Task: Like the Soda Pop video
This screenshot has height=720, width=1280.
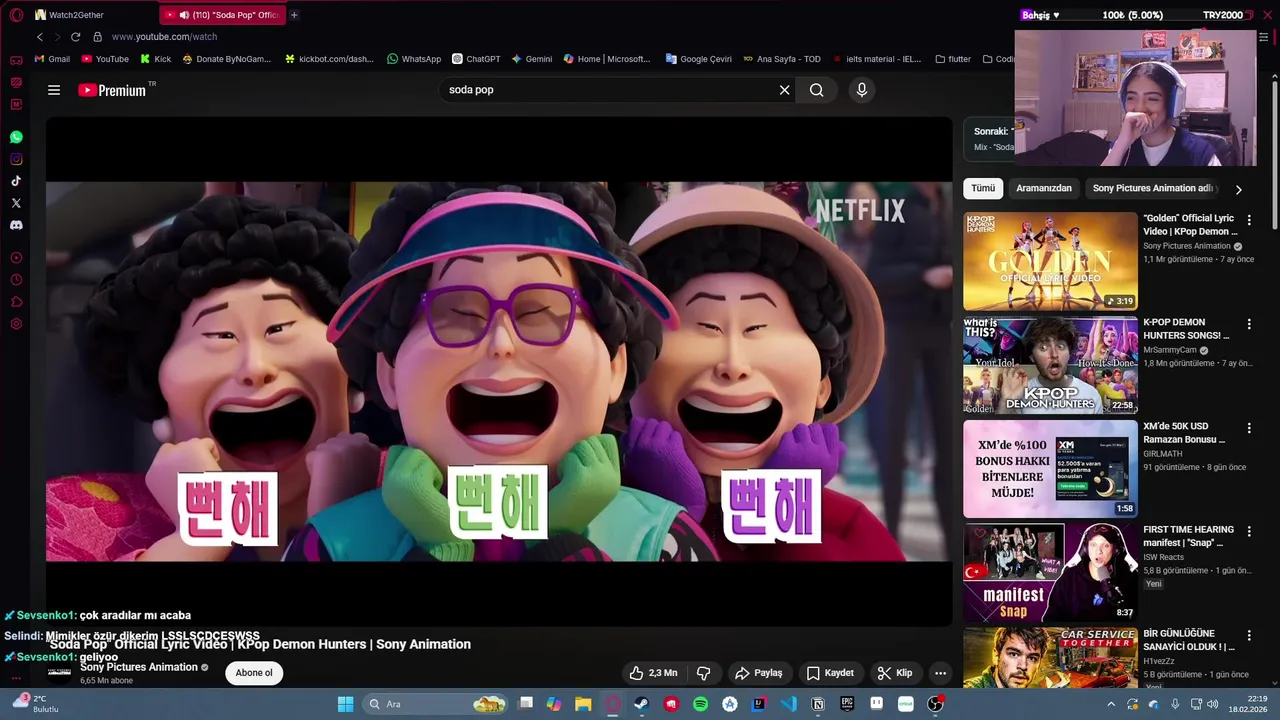Action: tap(653, 673)
